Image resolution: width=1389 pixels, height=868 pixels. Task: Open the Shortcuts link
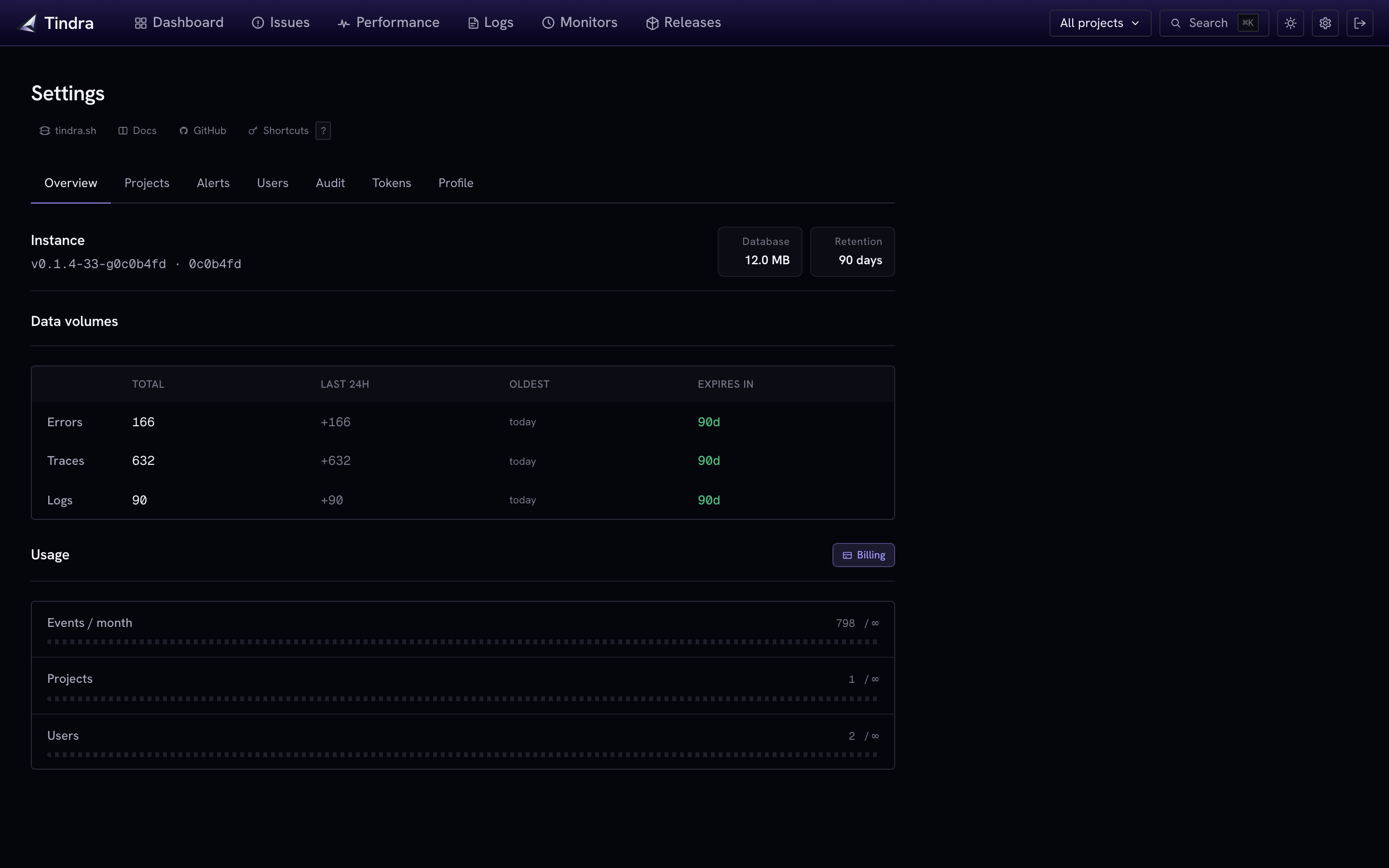pyautogui.click(x=278, y=131)
